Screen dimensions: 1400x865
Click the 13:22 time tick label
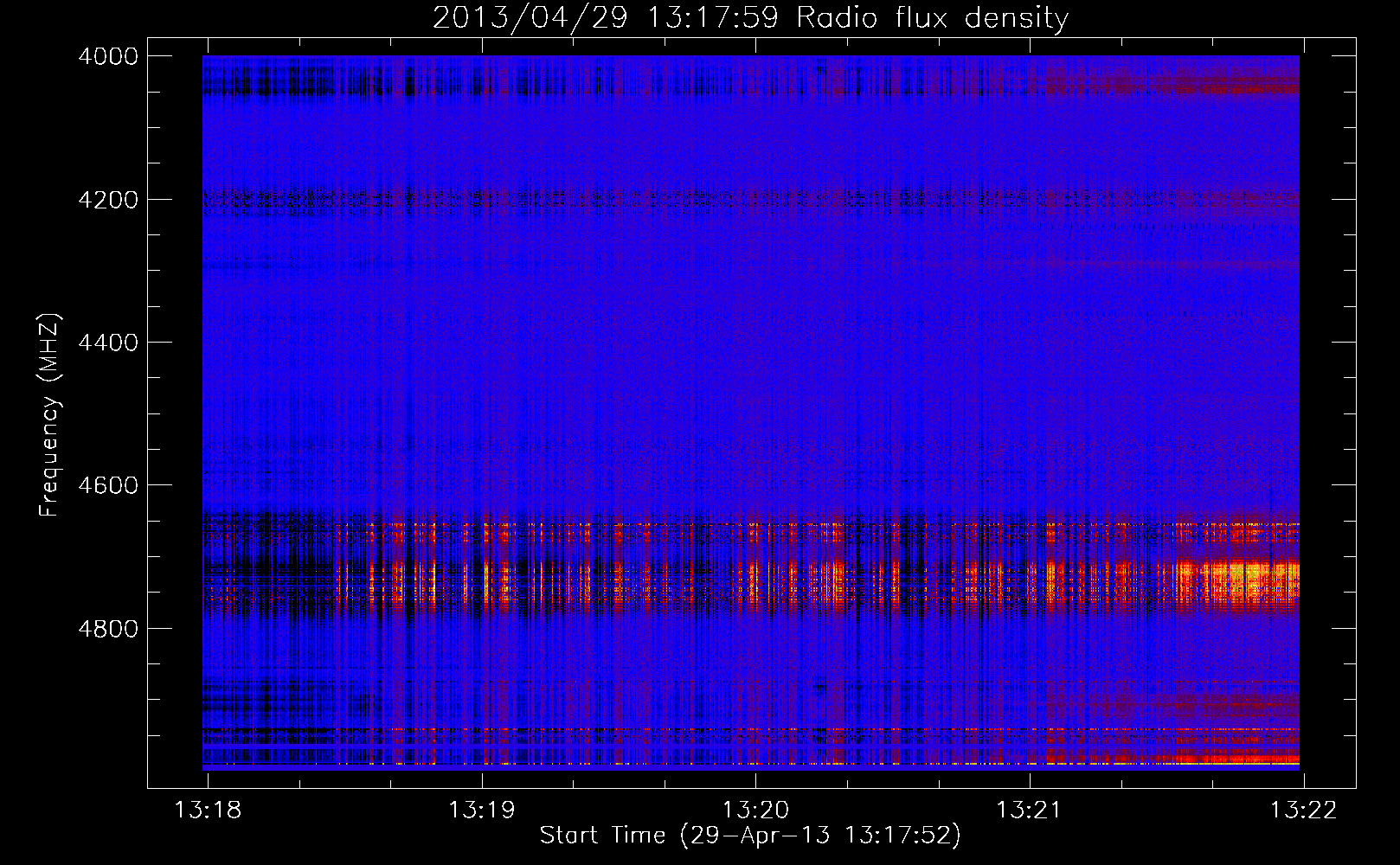1303,811
